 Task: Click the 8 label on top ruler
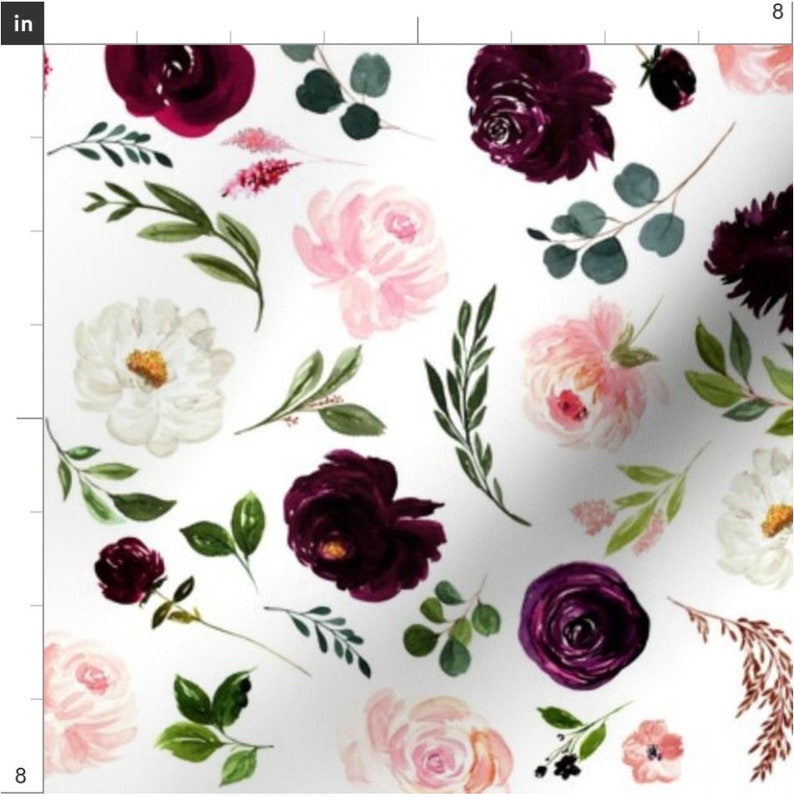tap(777, 12)
